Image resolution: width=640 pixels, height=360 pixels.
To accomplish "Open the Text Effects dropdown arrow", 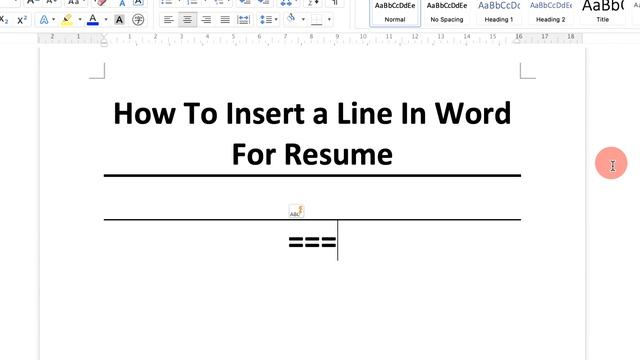I will tap(53, 20).
